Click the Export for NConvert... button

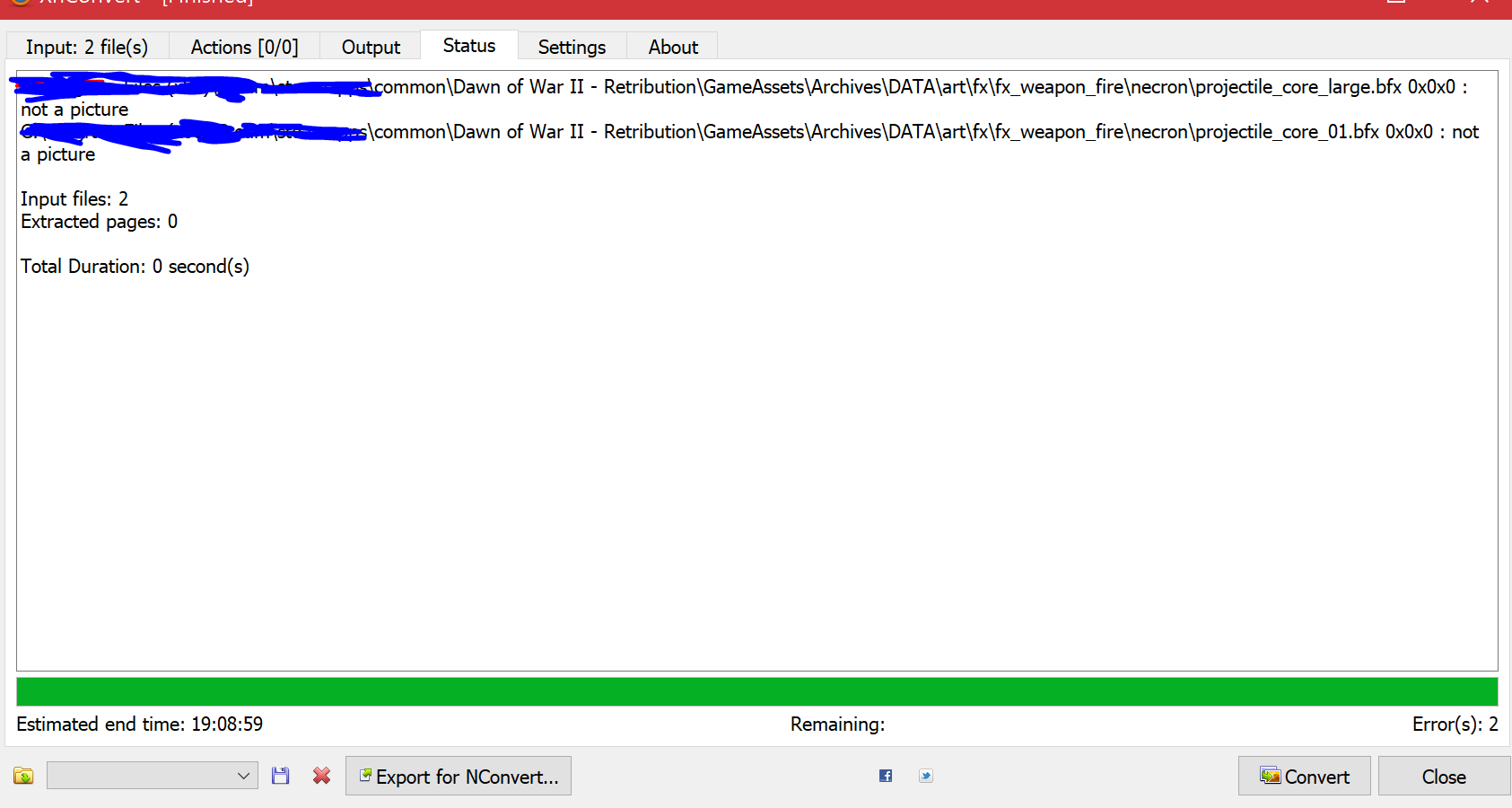(x=459, y=776)
